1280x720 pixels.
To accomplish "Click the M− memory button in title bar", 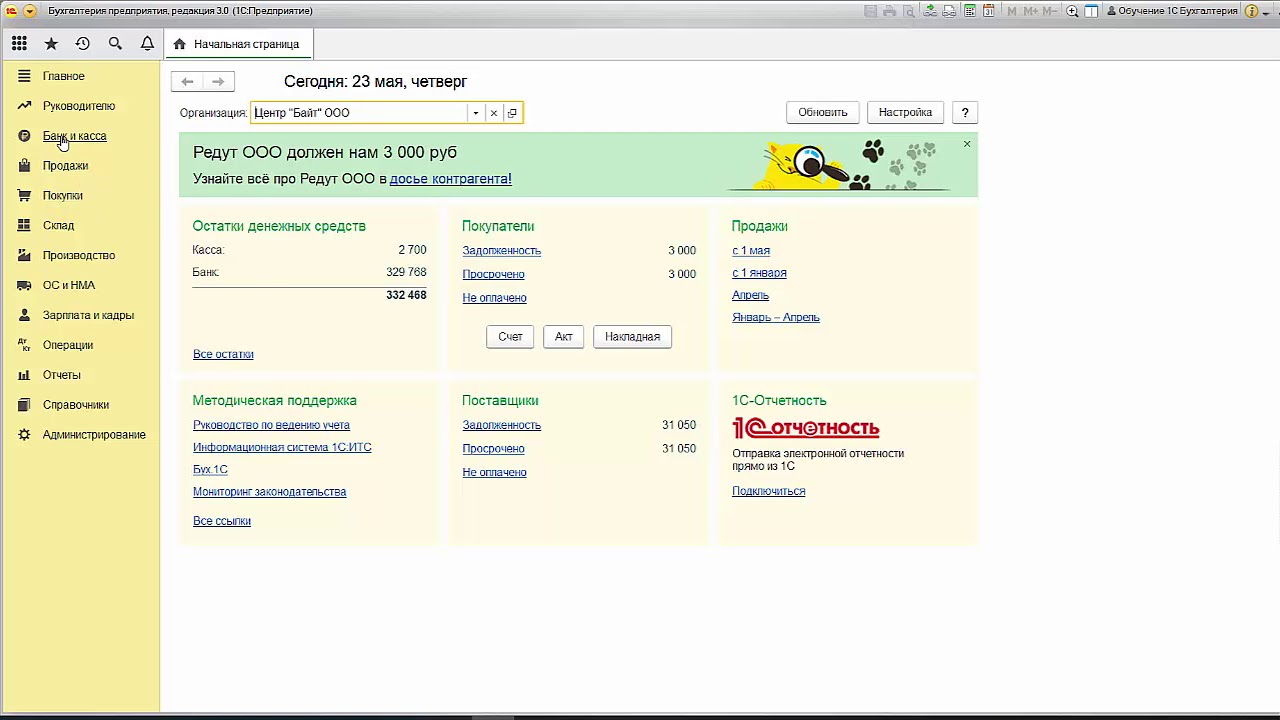I will [x=1049, y=11].
